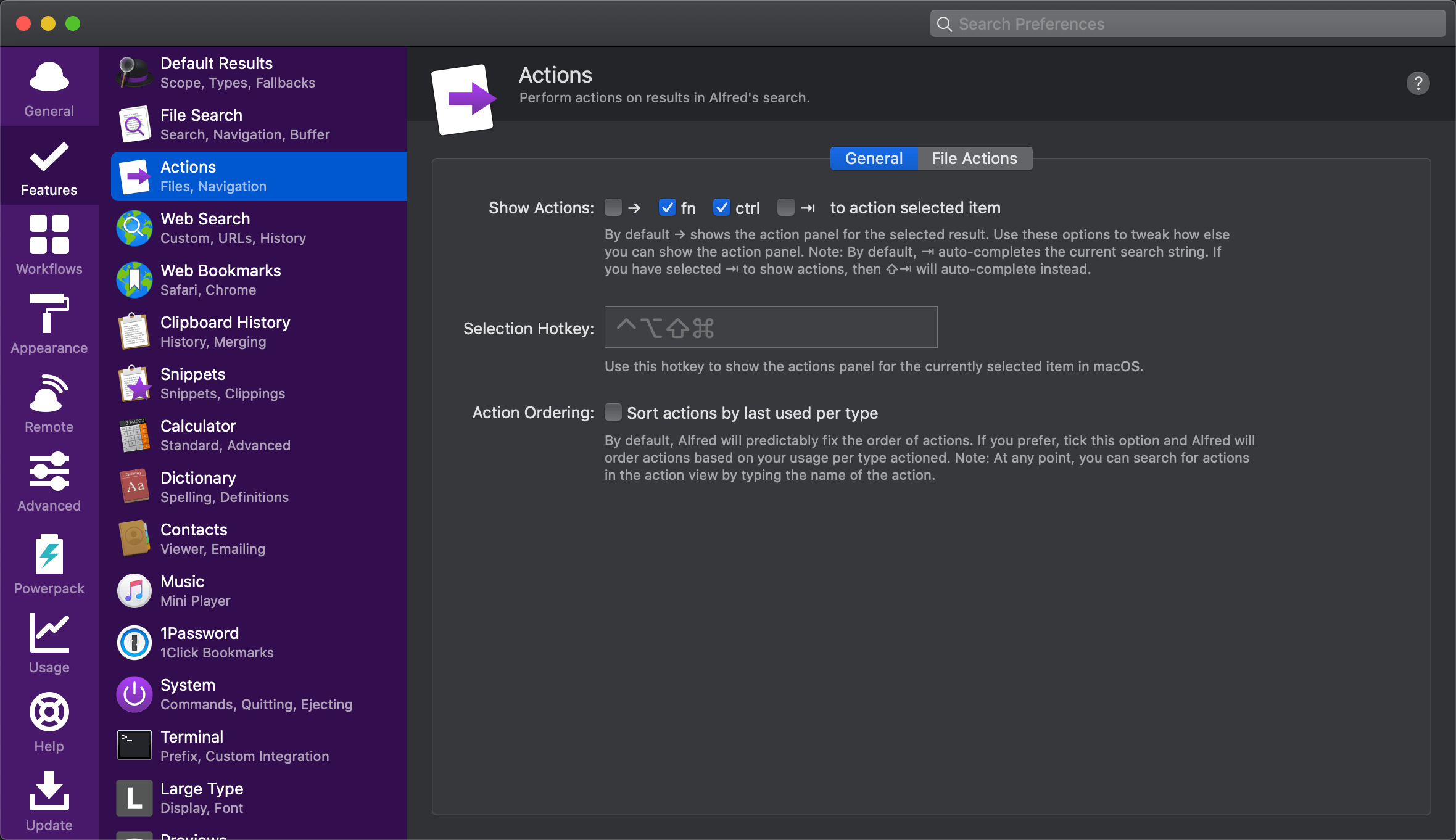
Task: Open the Remote section
Action: [49, 403]
